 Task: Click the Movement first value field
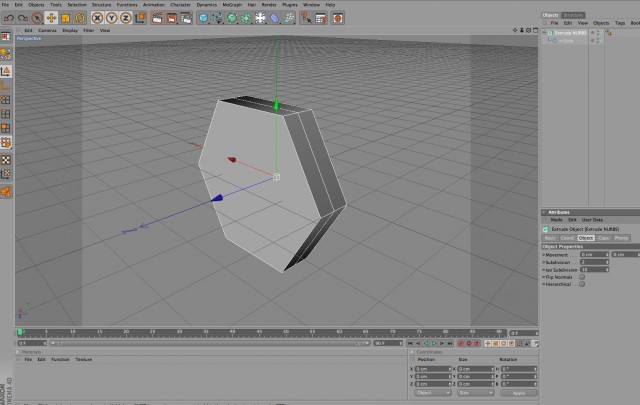594,255
